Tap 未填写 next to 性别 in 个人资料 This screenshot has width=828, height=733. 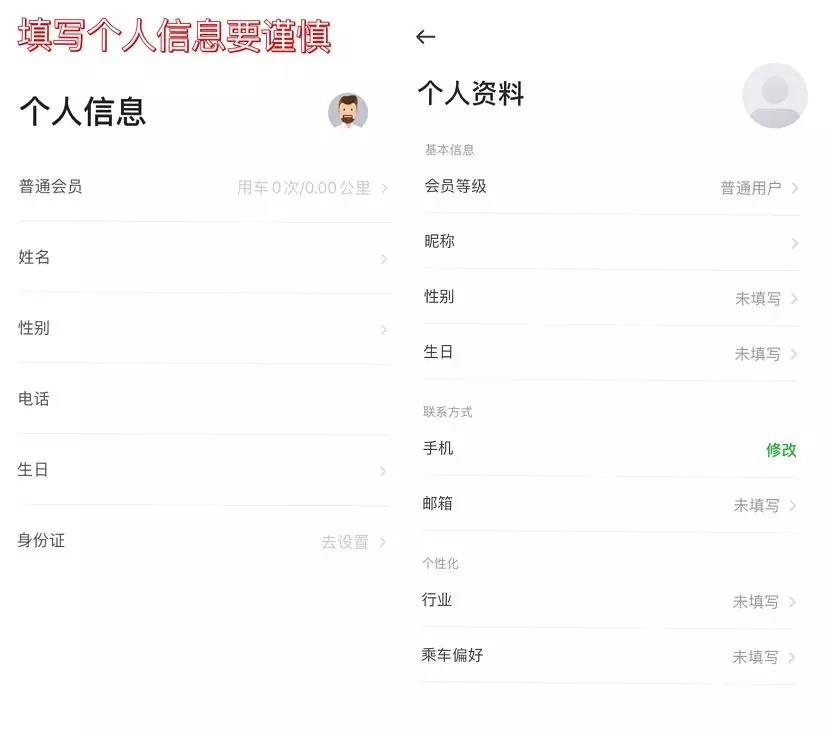(757, 298)
